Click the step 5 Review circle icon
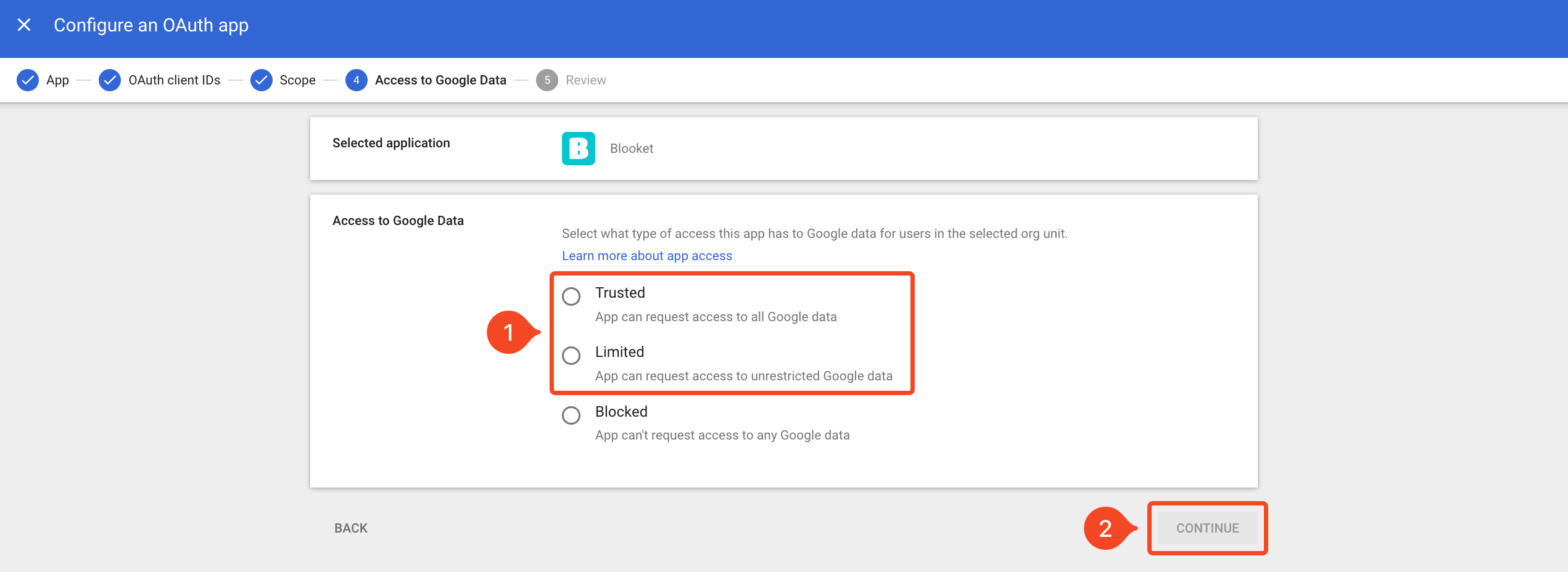 [547, 80]
